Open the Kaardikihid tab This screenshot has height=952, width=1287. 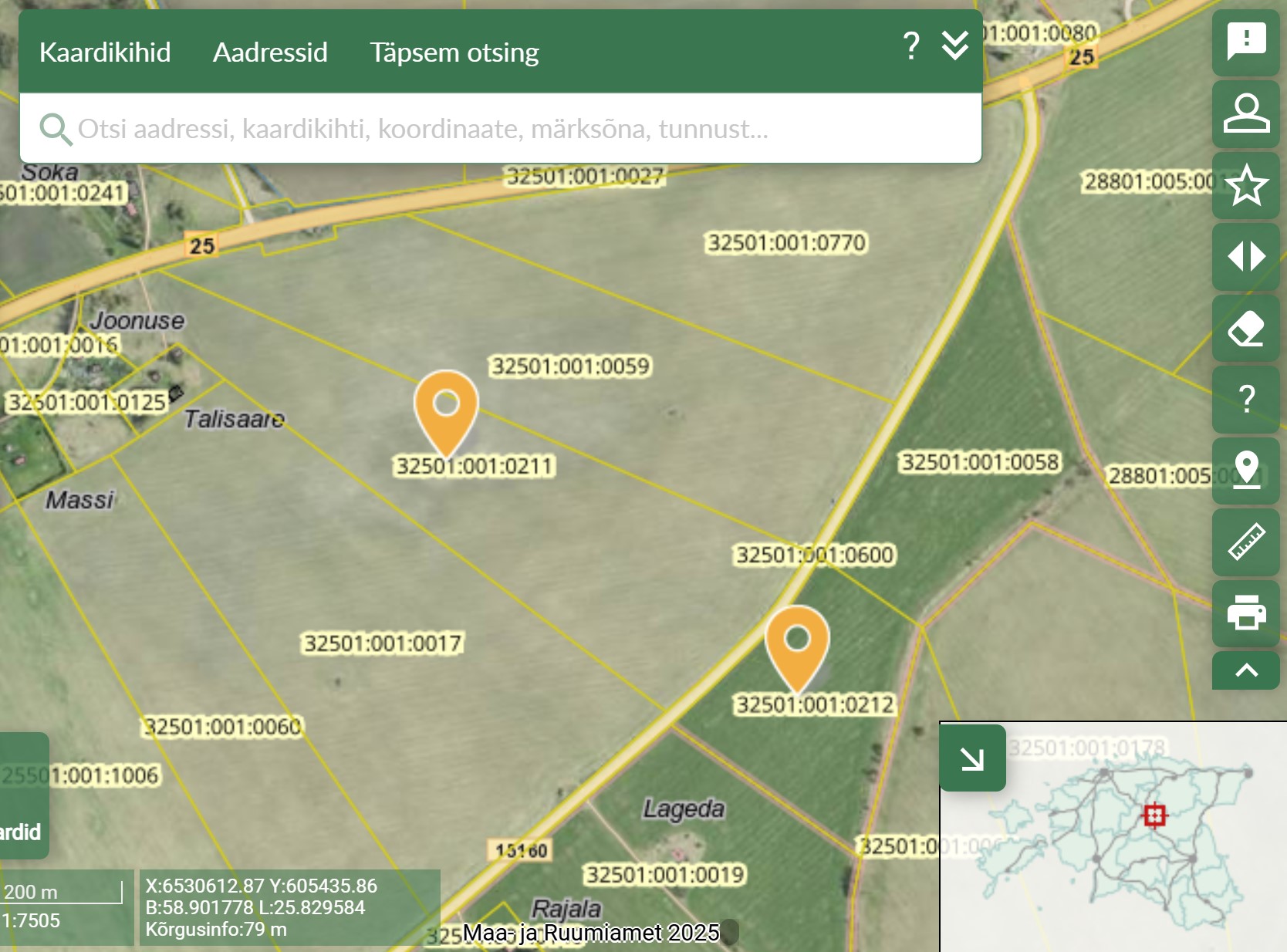pos(105,52)
